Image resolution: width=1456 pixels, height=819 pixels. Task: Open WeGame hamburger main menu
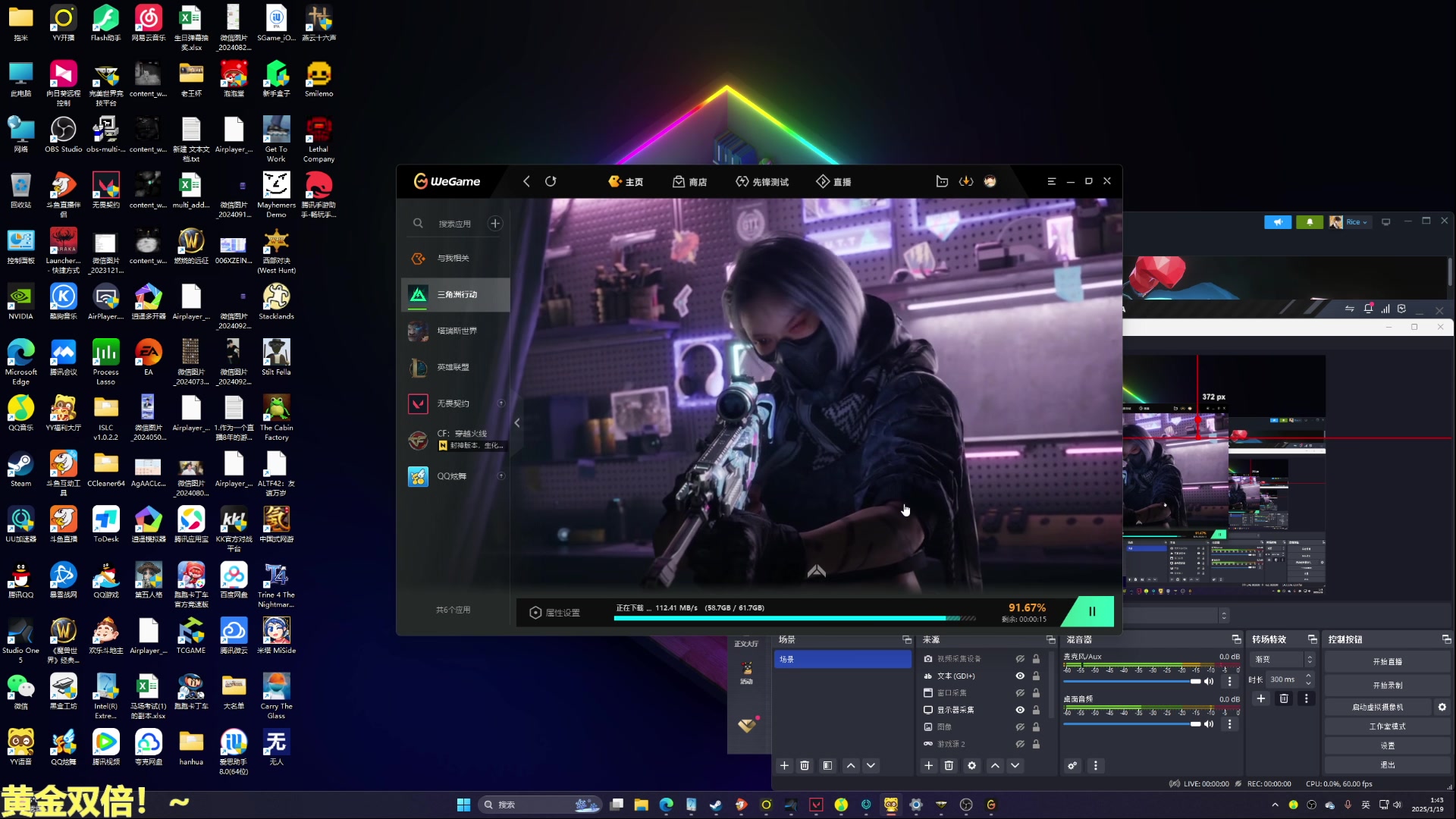1051,181
